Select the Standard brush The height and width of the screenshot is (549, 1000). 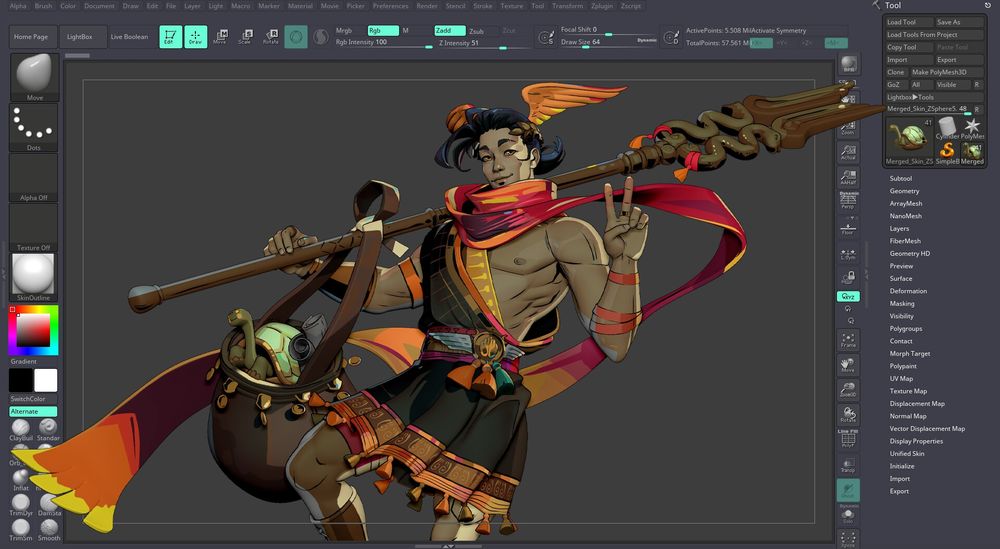click(x=48, y=430)
